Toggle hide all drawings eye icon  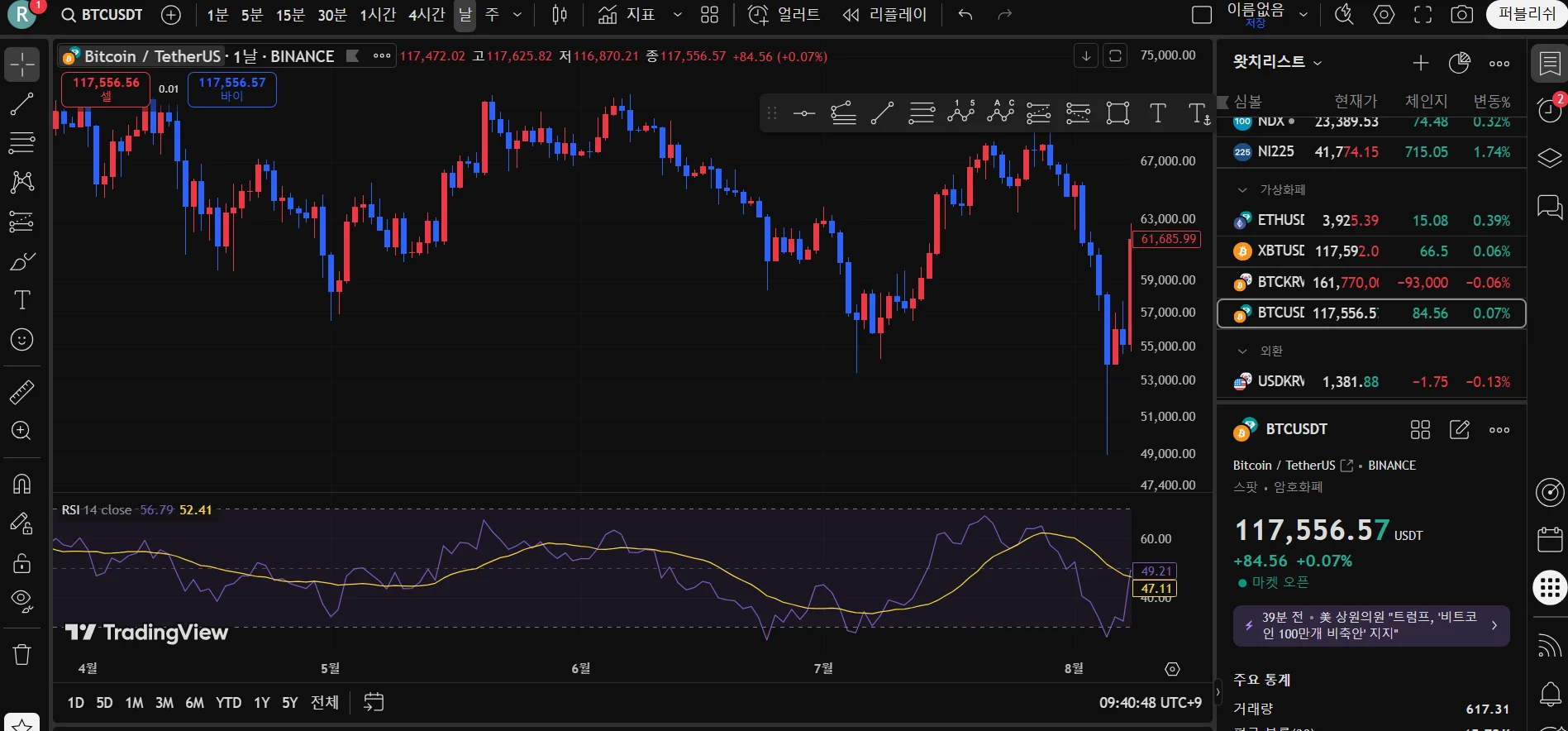coord(21,600)
